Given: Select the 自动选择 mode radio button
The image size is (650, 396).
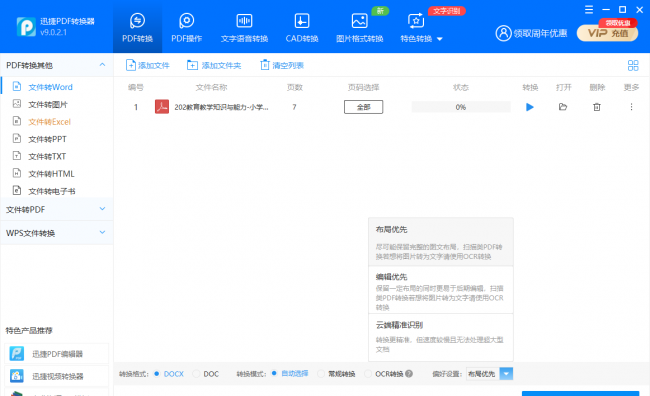Looking at the screenshot, I should click(274, 373).
